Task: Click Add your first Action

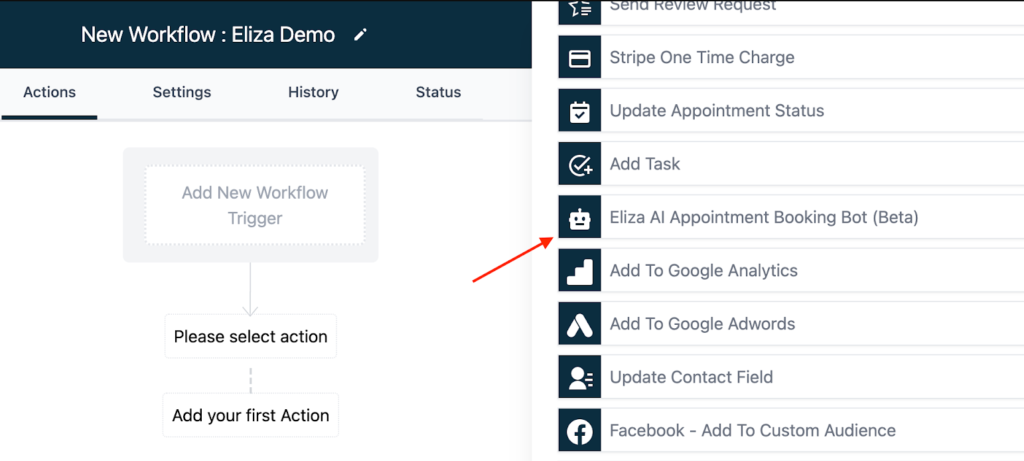Action: (x=250, y=415)
